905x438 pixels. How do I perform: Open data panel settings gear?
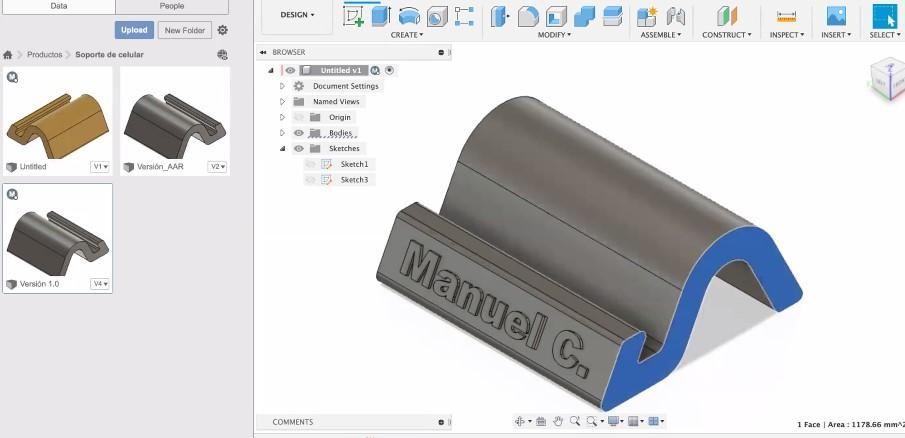223,30
